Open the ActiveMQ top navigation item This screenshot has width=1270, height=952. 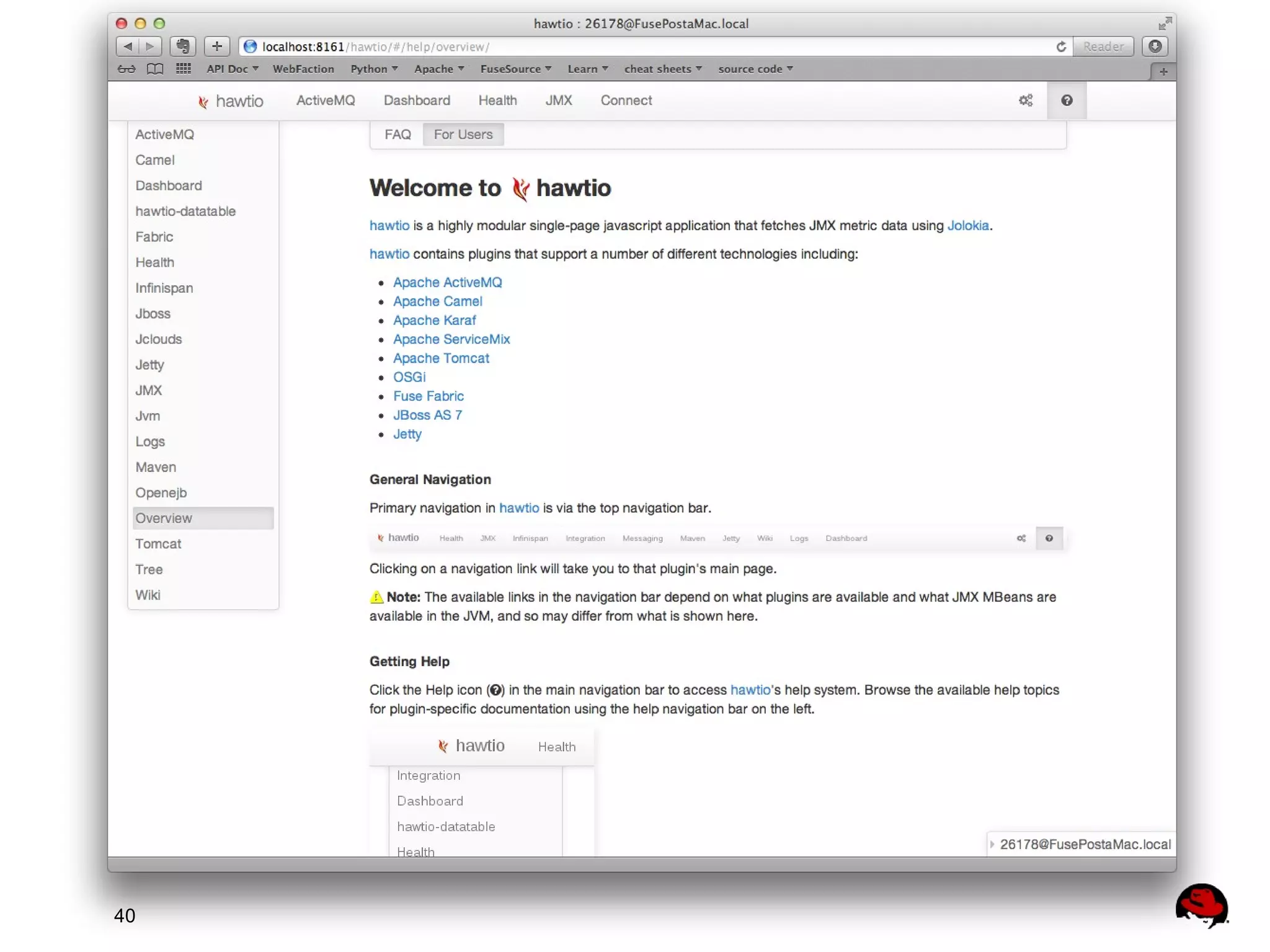click(x=325, y=100)
